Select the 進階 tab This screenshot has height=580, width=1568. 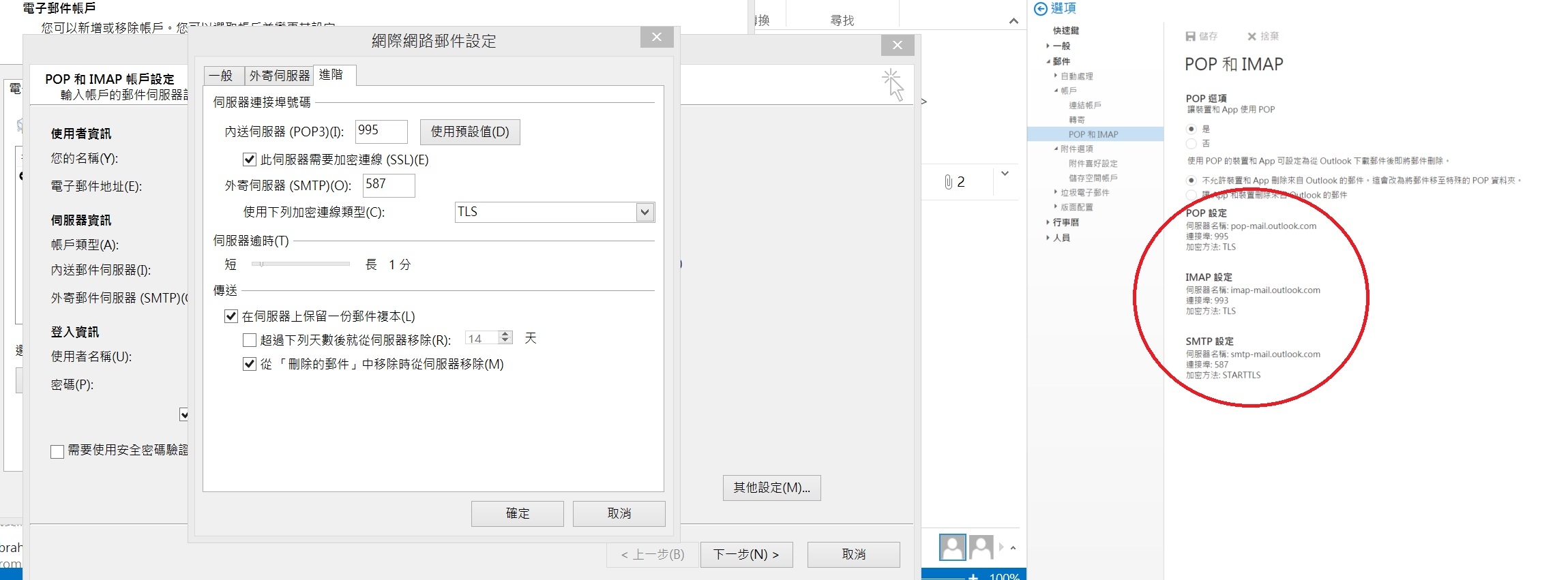(x=334, y=74)
